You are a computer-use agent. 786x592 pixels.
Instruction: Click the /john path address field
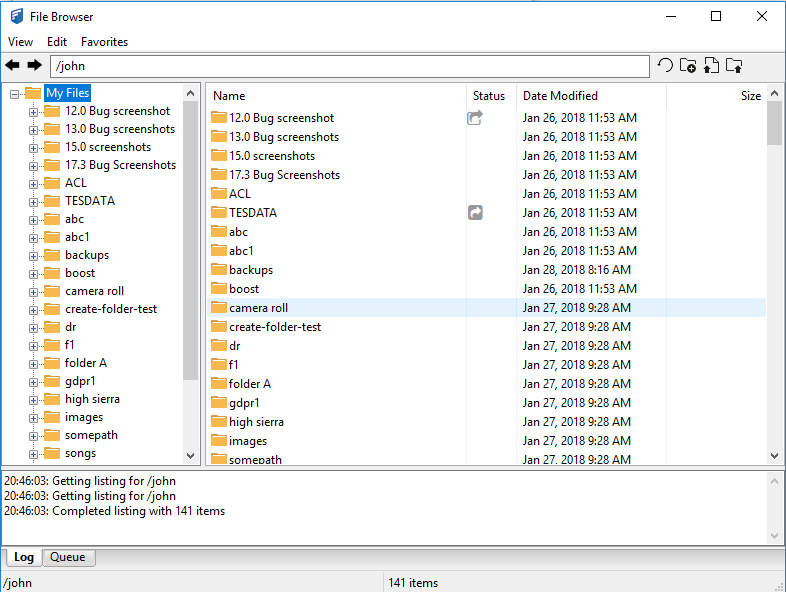350,66
